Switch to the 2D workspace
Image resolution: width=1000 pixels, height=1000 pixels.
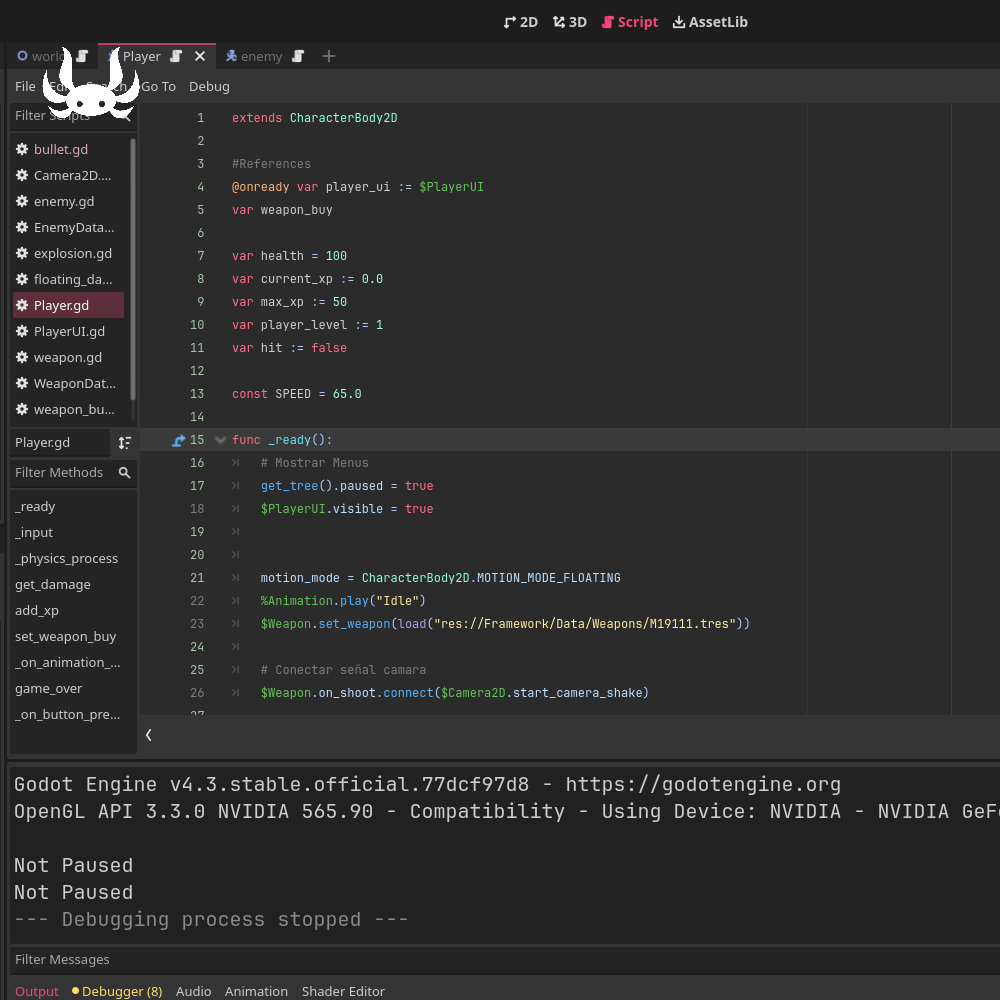(x=520, y=22)
